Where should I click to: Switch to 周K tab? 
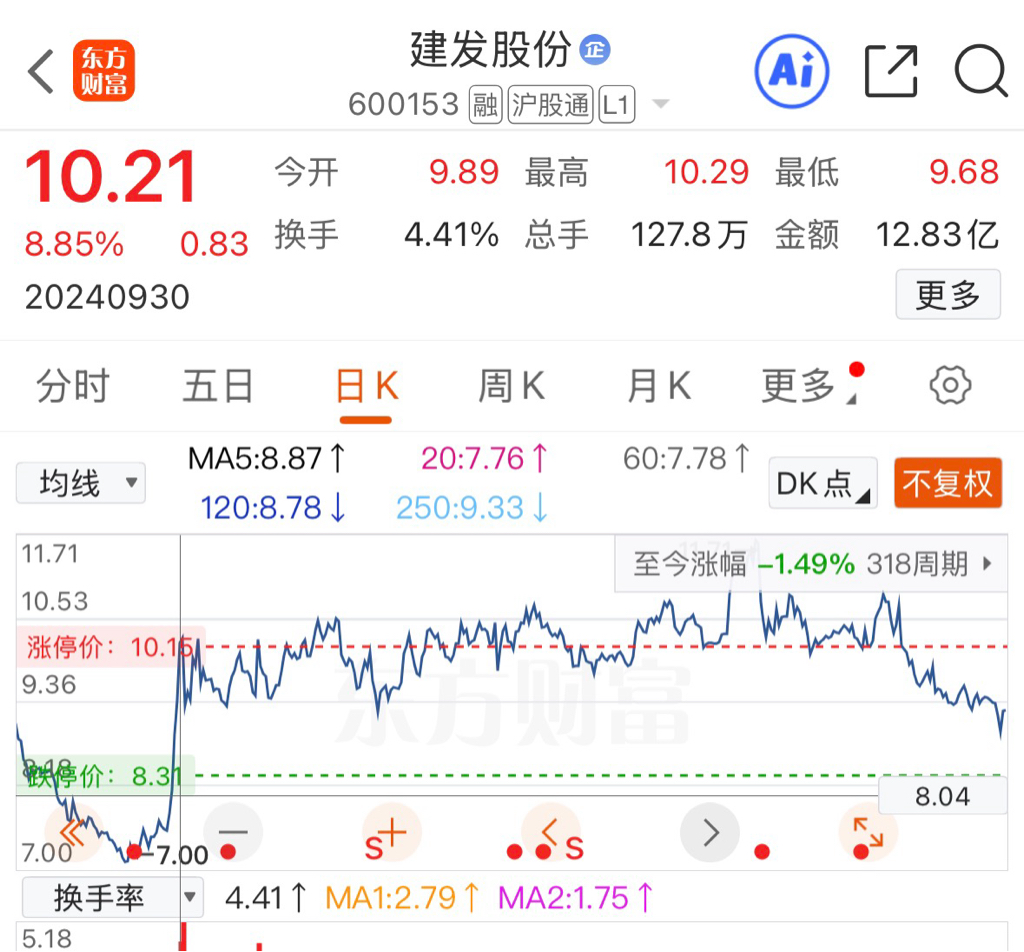tap(512, 385)
